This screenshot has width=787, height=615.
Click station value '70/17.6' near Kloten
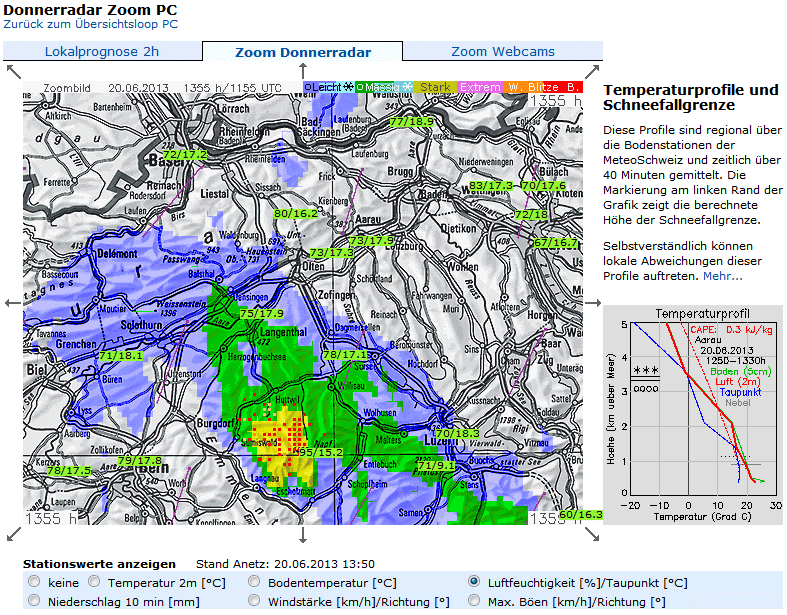pyautogui.click(x=544, y=185)
